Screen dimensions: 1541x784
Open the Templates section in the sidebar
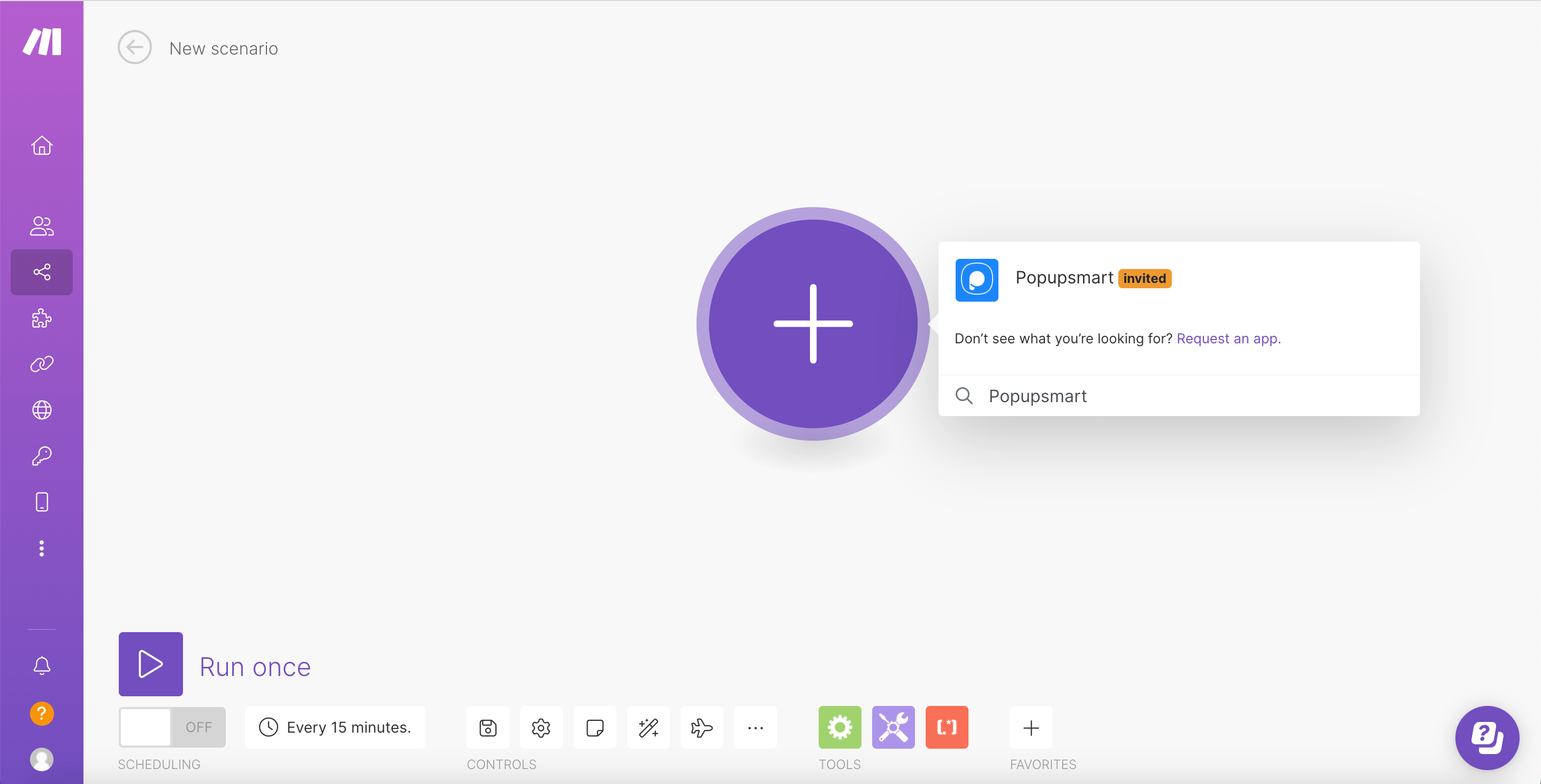click(x=41, y=318)
